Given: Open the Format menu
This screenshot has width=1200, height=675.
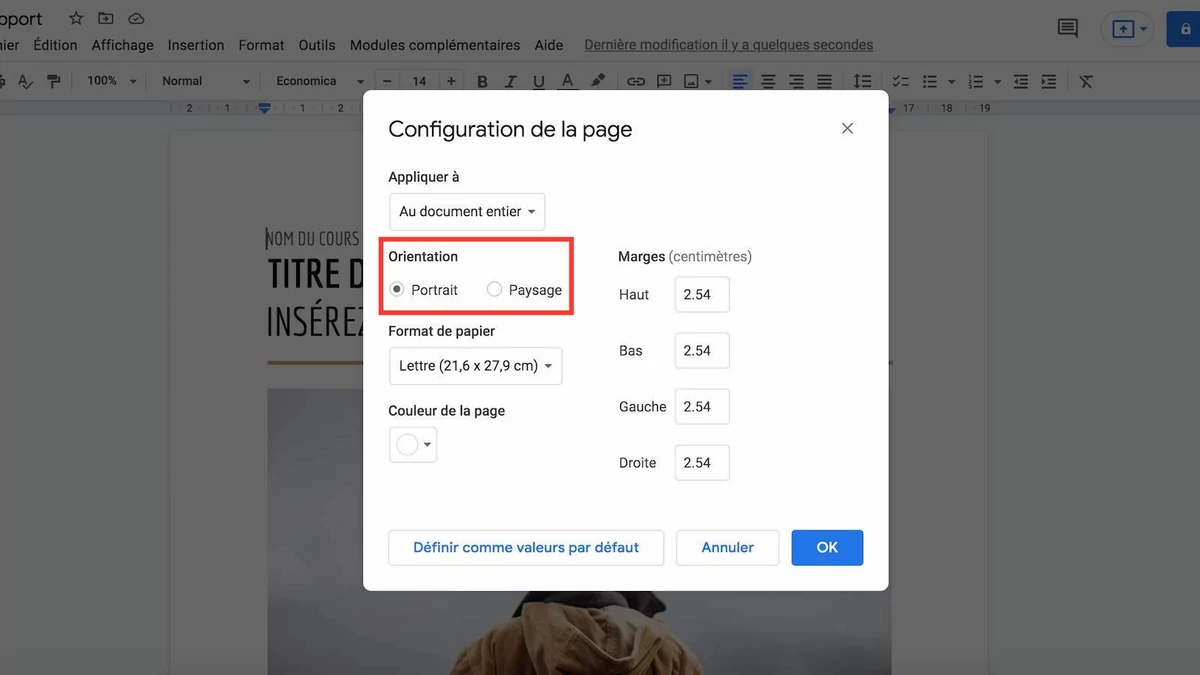Looking at the screenshot, I should point(261,45).
